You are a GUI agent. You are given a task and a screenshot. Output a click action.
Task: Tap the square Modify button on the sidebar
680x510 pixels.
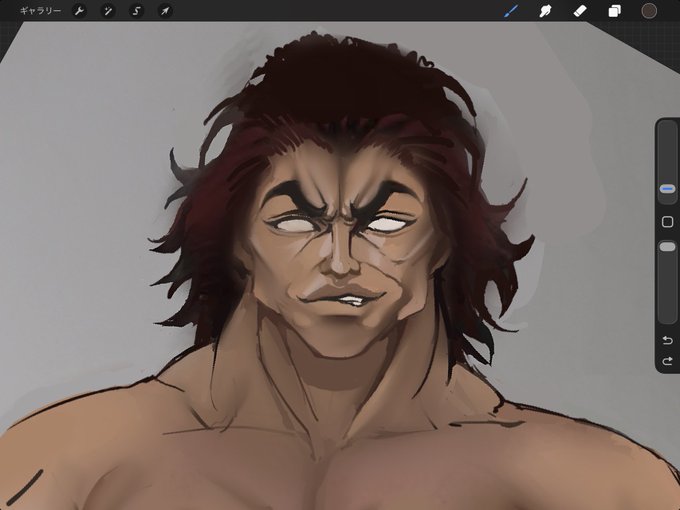coord(667,222)
